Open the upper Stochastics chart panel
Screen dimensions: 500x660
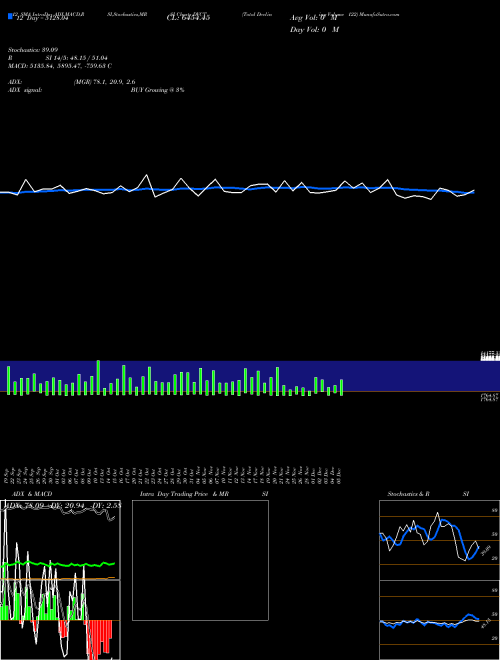coord(439,540)
